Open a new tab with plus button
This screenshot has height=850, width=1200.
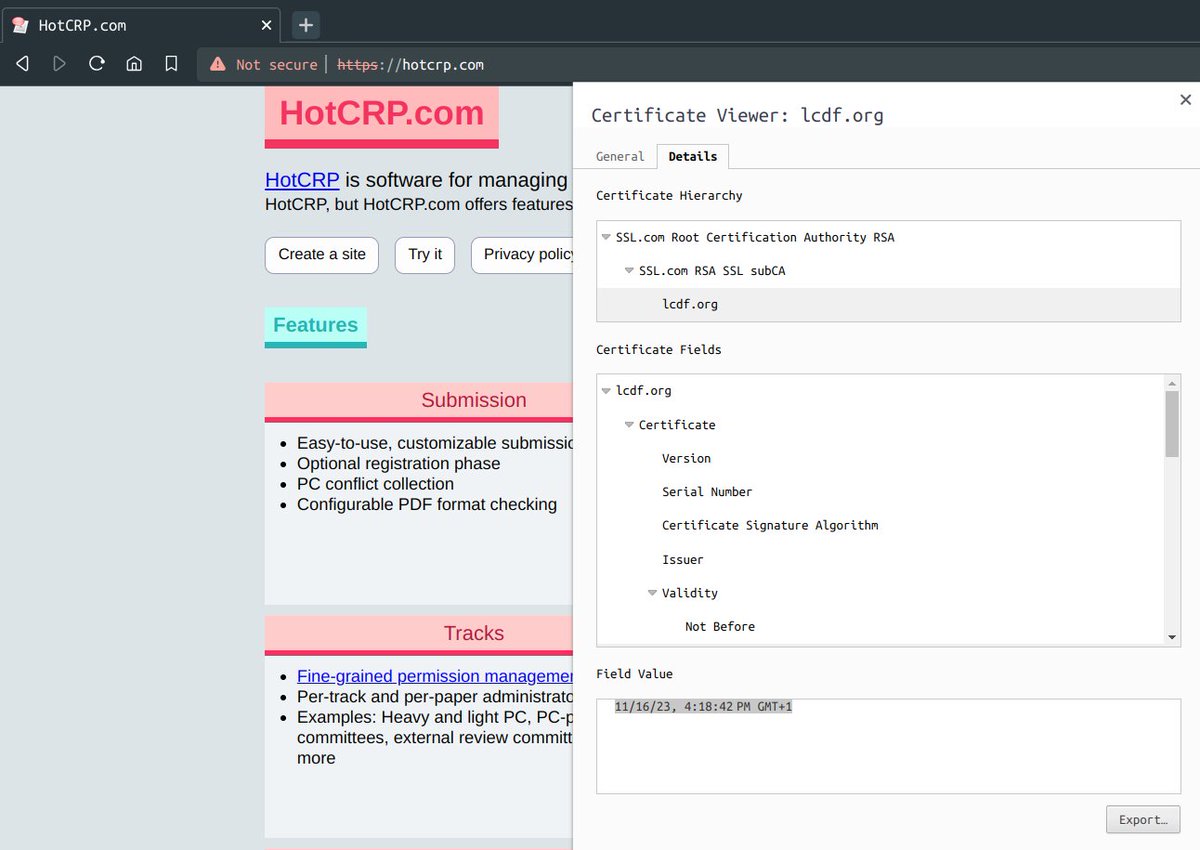[x=306, y=25]
